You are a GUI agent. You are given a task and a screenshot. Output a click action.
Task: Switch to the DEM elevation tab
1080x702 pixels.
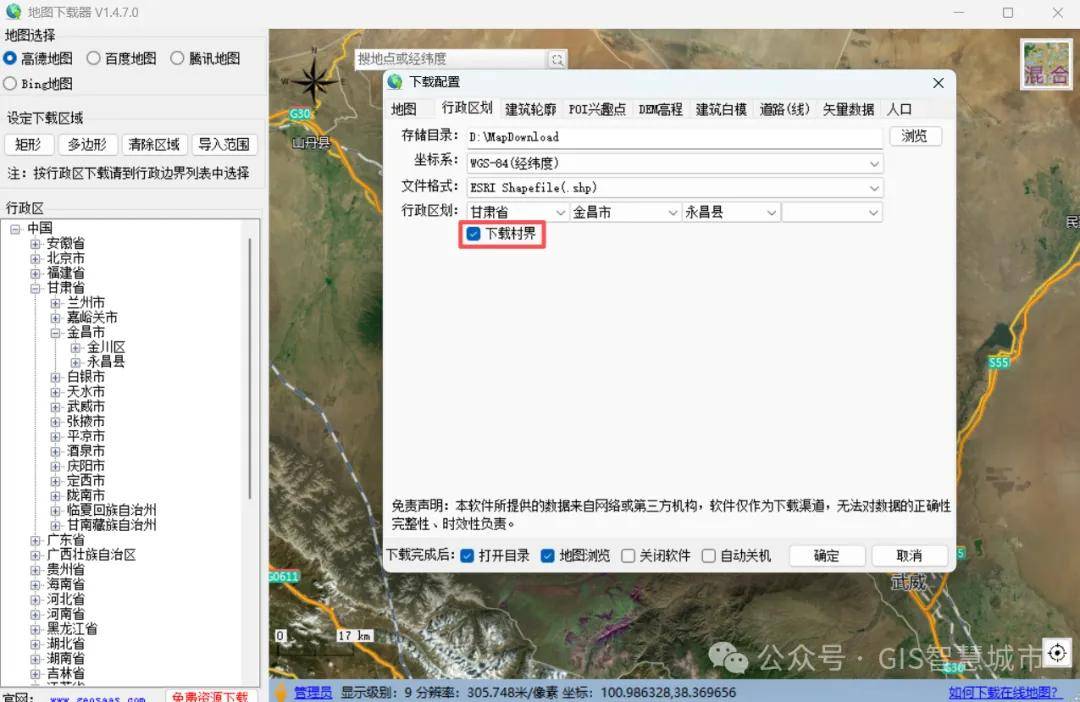pos(660,109)
